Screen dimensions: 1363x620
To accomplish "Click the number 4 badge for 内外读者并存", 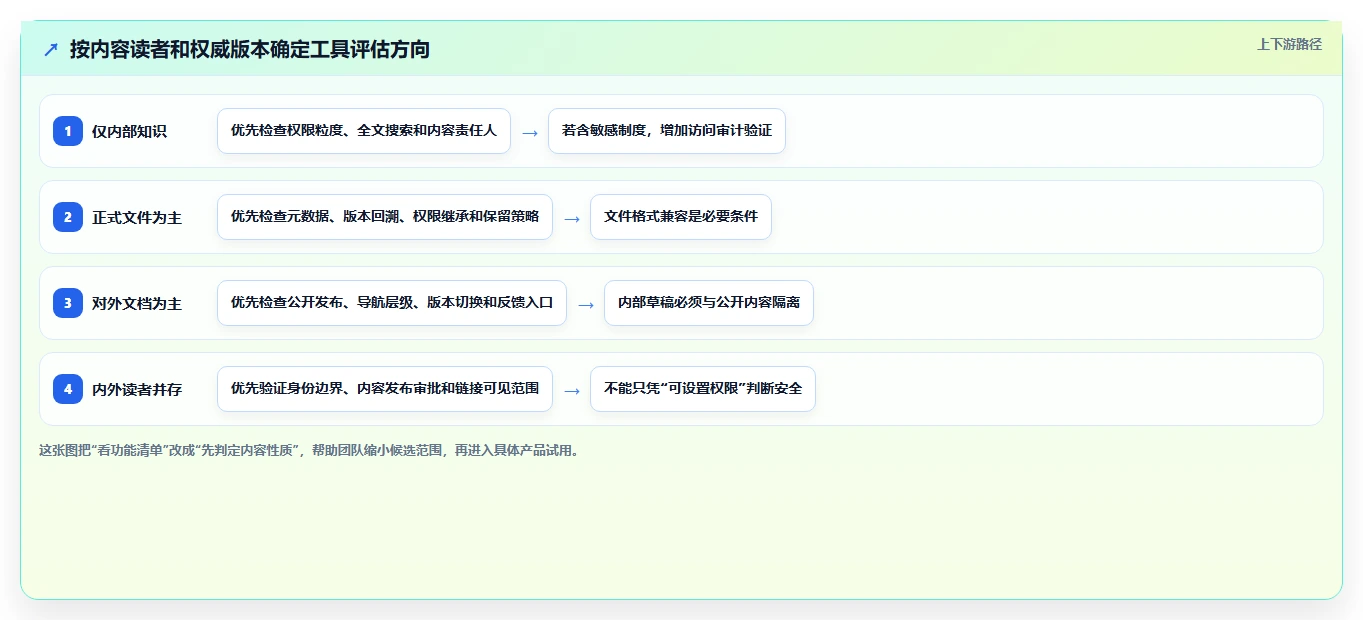I will tap(68, 389).
